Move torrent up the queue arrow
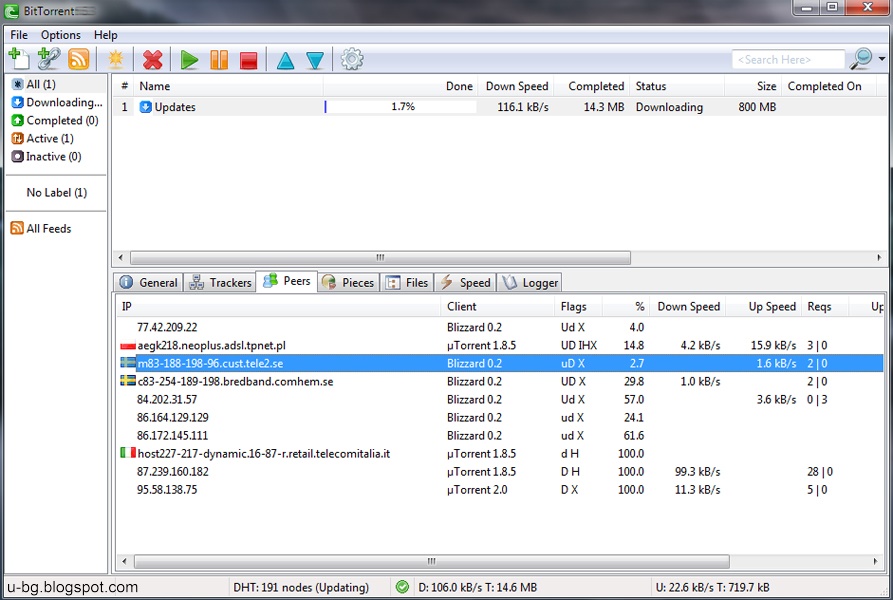Image resolution: width=893 pixels, height=600 pixels. 285,60
